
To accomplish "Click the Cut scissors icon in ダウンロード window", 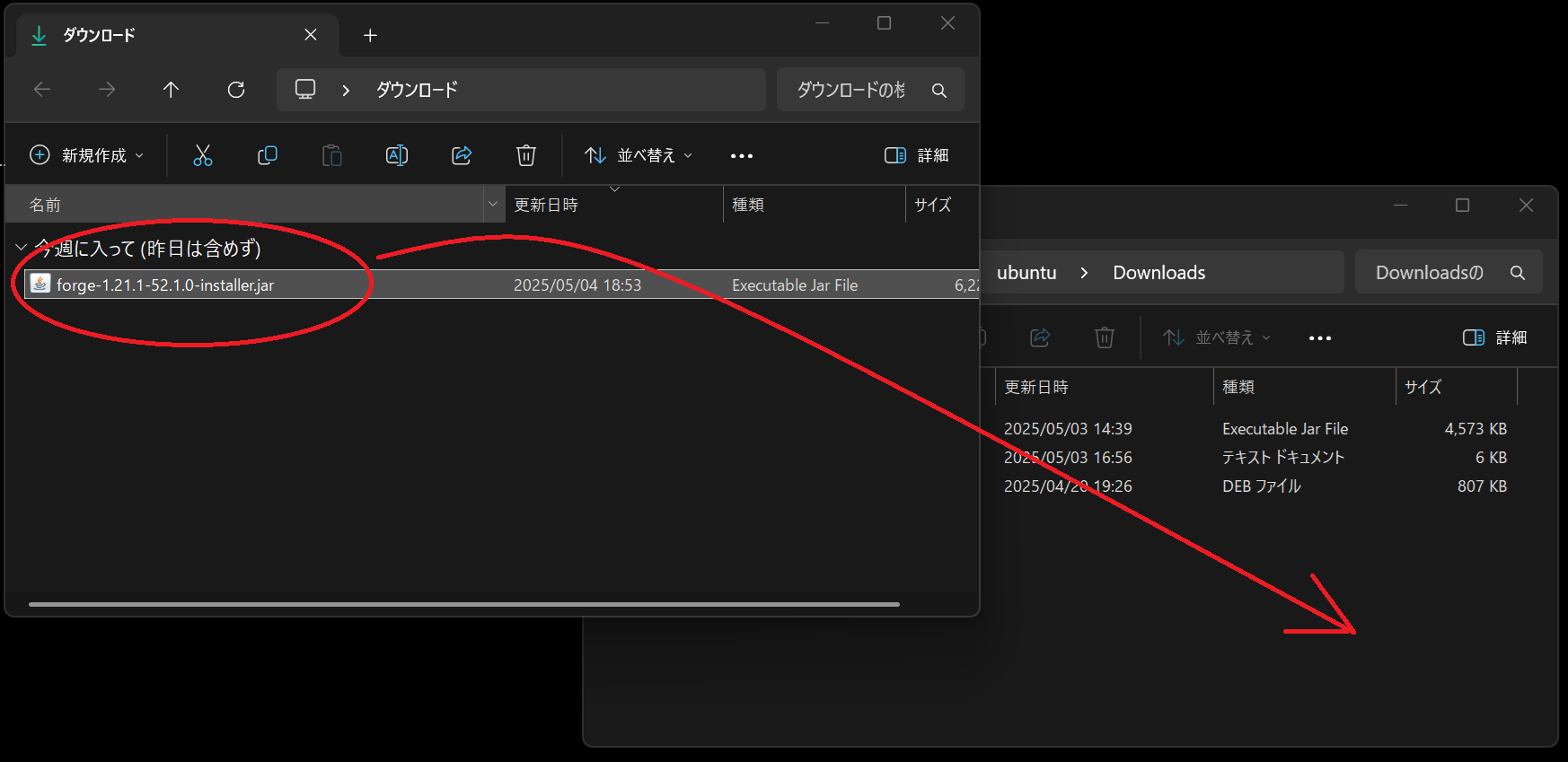I will click(x=203, y=155).
